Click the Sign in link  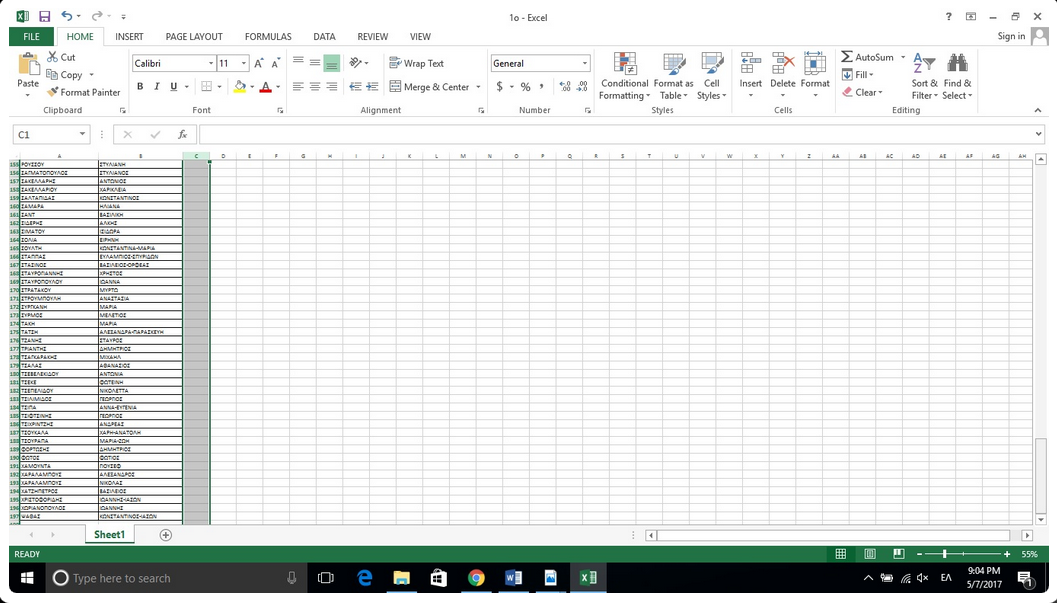coord(1011,37)
